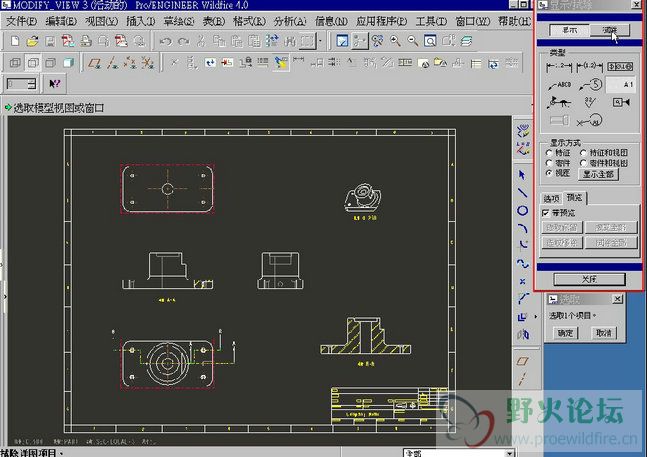Select the spline sketch tool
The width and height of the screenshot is (647, 457).
(522, 263)
